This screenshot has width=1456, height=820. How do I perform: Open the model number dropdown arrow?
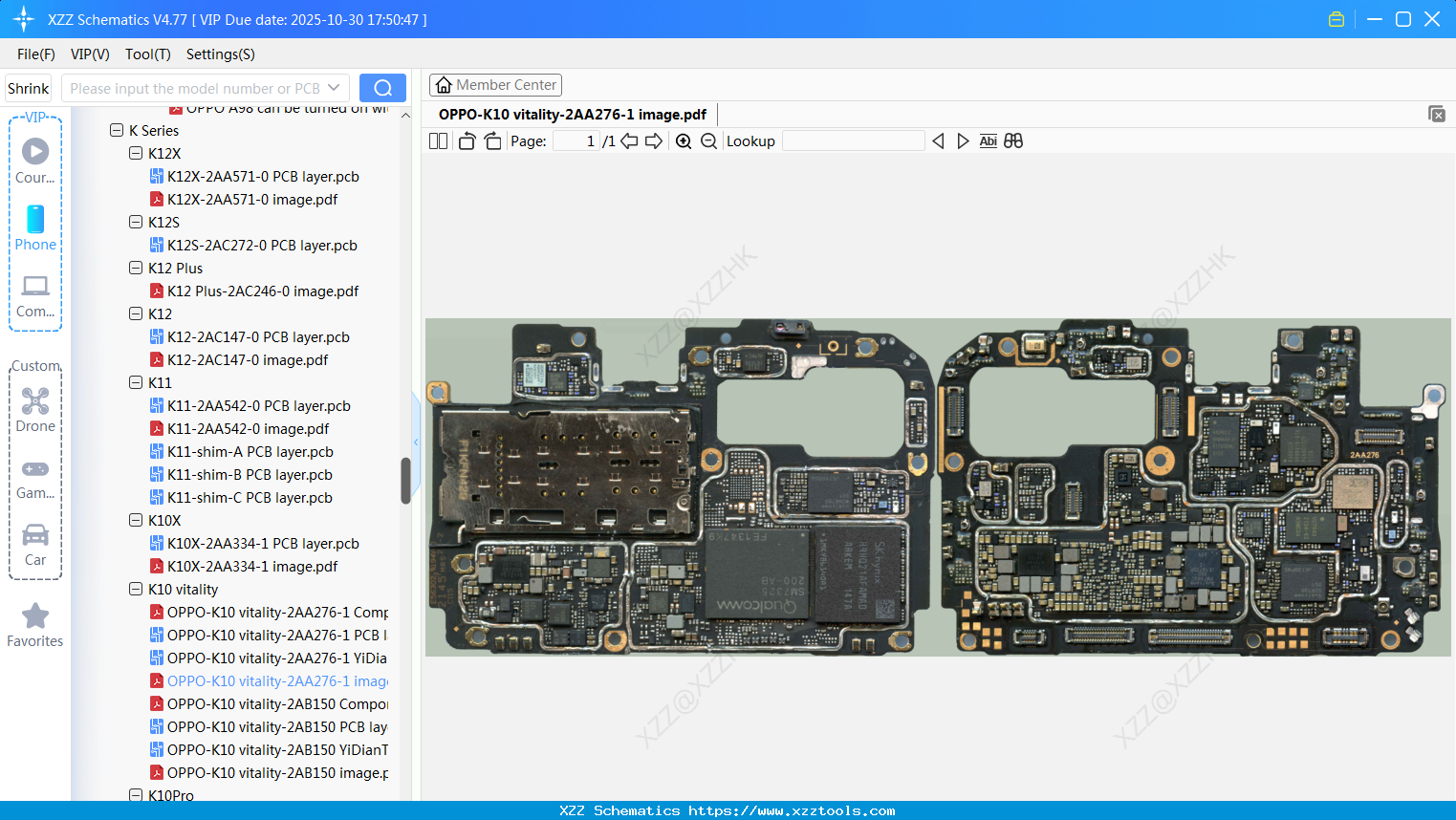[x=334, y=88]
